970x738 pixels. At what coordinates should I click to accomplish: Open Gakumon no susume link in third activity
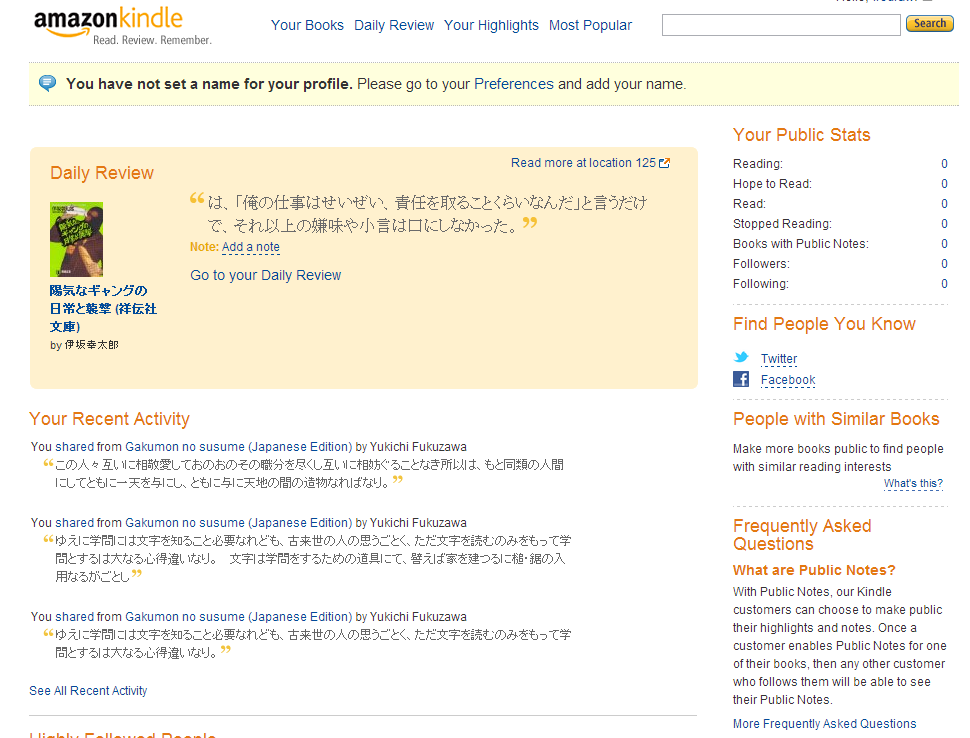238,617
